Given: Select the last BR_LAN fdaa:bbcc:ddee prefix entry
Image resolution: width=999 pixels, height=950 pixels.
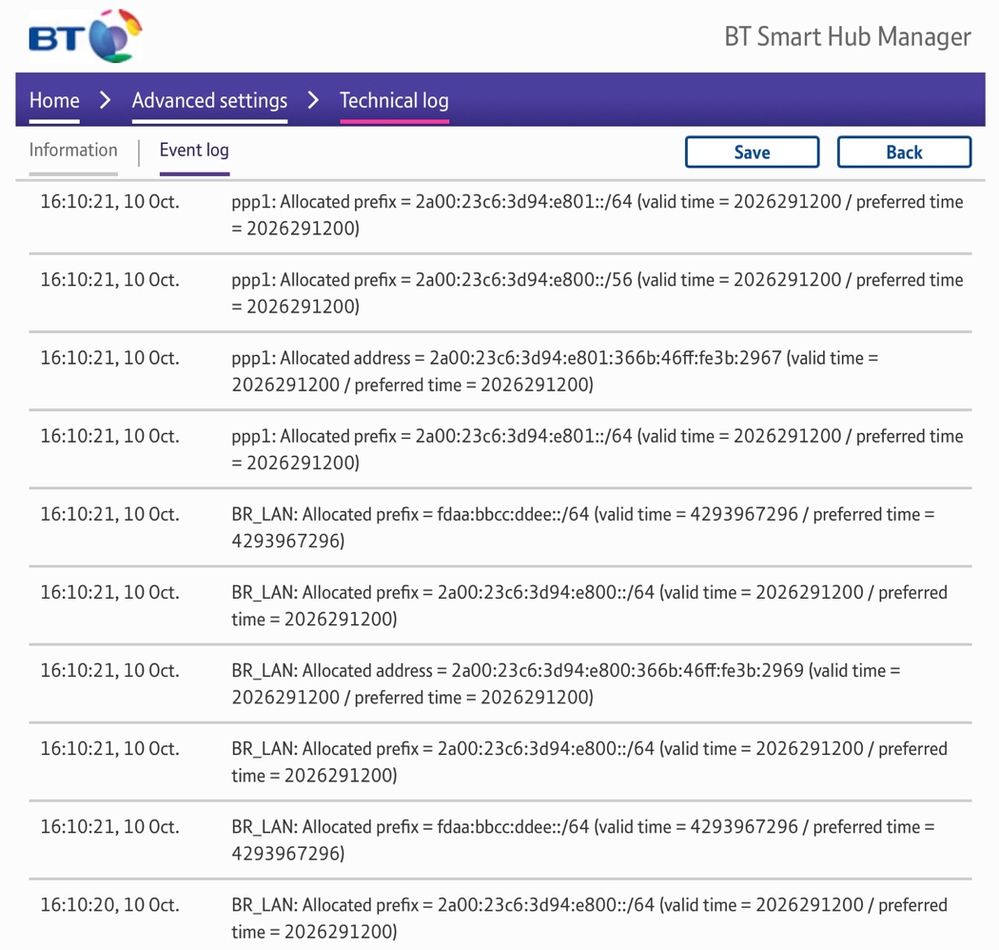Looking at the screenshot, I should coord(582,840).
